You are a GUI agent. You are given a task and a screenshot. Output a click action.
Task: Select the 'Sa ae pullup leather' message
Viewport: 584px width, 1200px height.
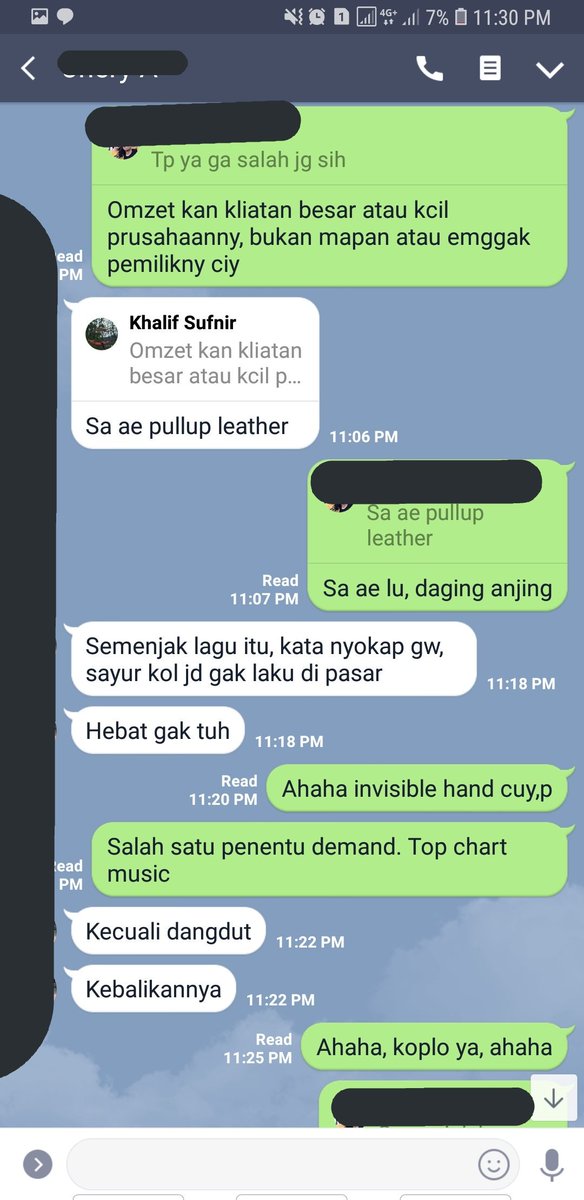point(187,426)
